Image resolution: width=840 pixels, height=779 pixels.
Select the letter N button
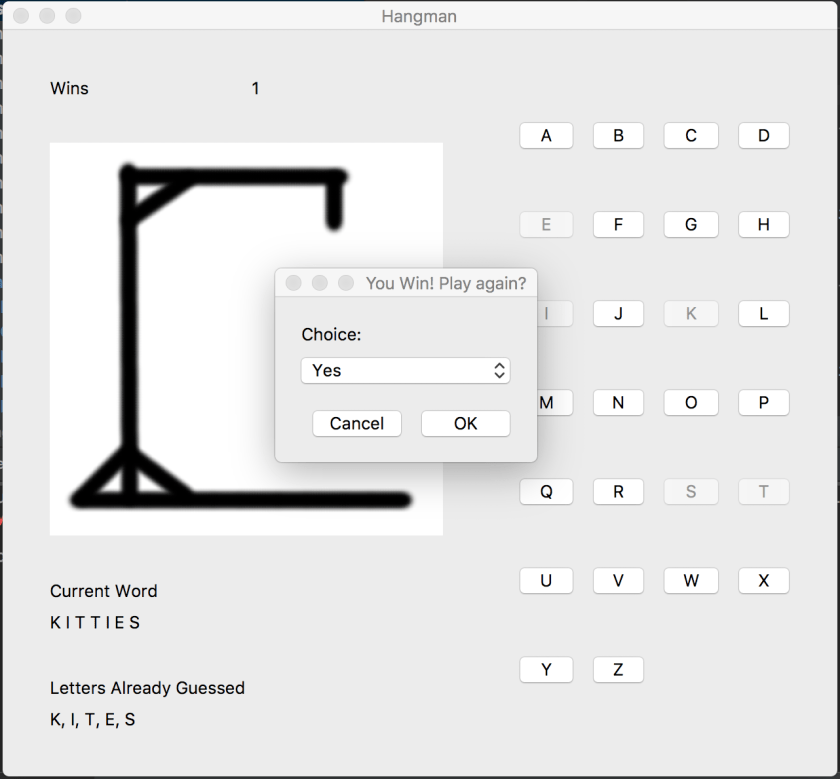point(618,403)
